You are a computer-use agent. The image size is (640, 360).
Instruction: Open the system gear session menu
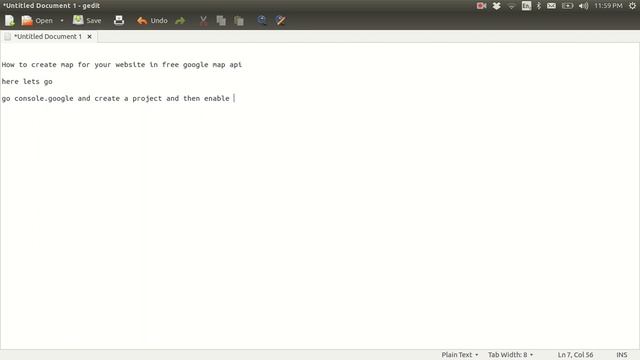(x=632, y=6)
